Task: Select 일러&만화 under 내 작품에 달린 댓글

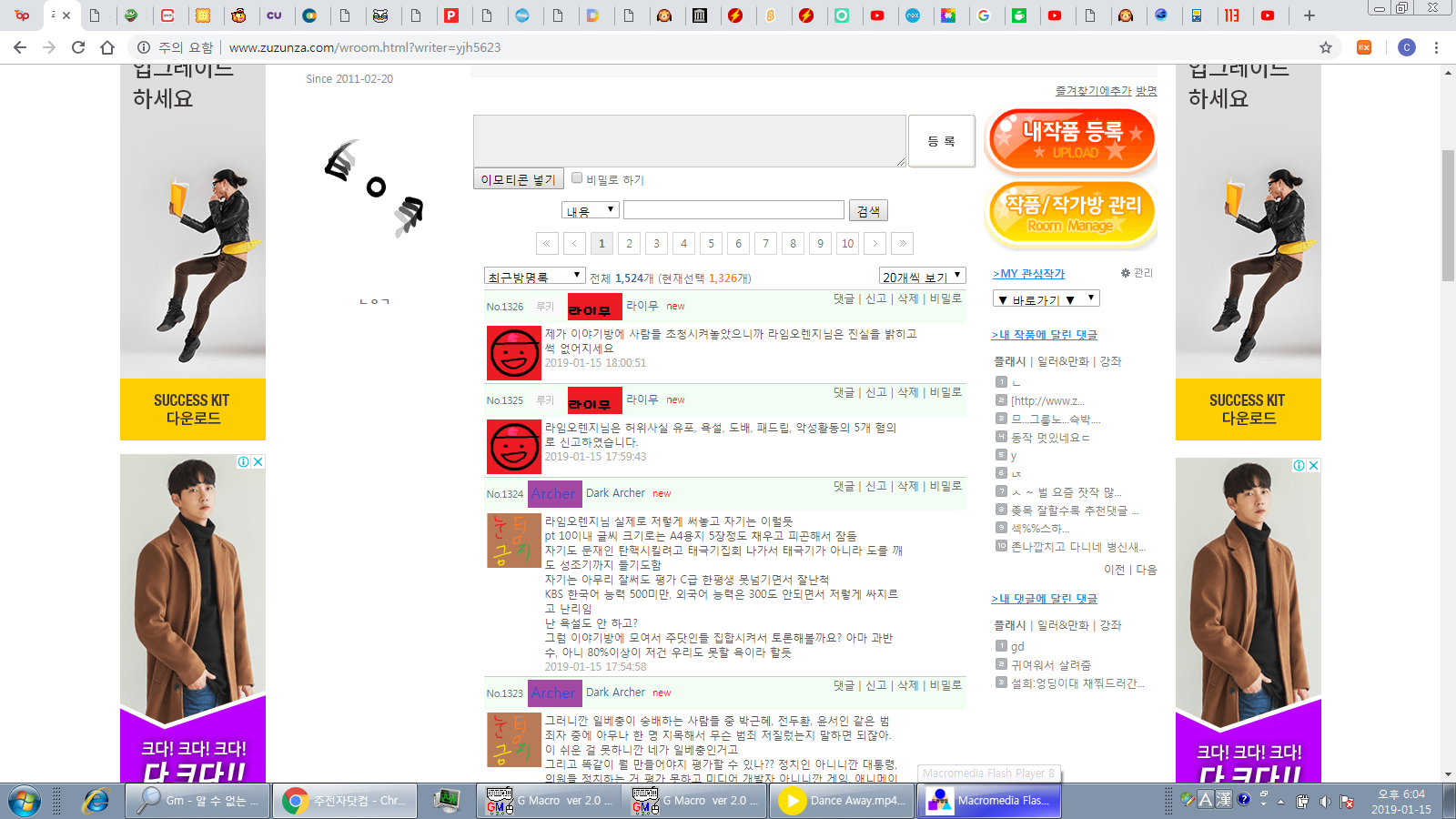Action: pos(1063,361)
